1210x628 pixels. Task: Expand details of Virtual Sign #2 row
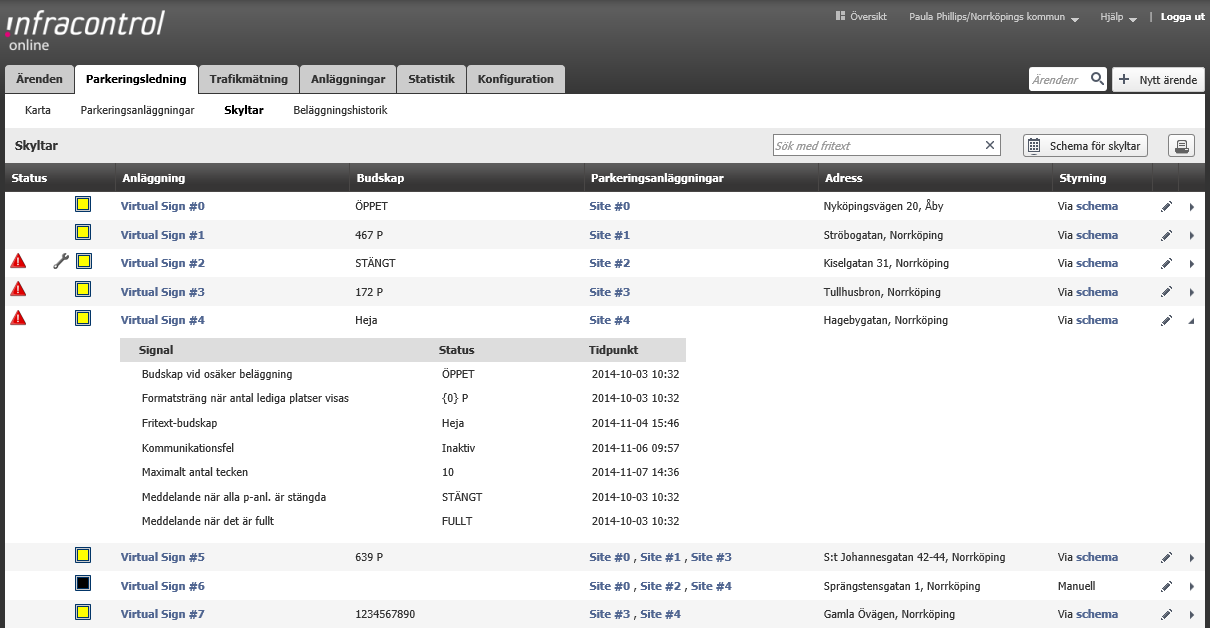pos(1191,264)
